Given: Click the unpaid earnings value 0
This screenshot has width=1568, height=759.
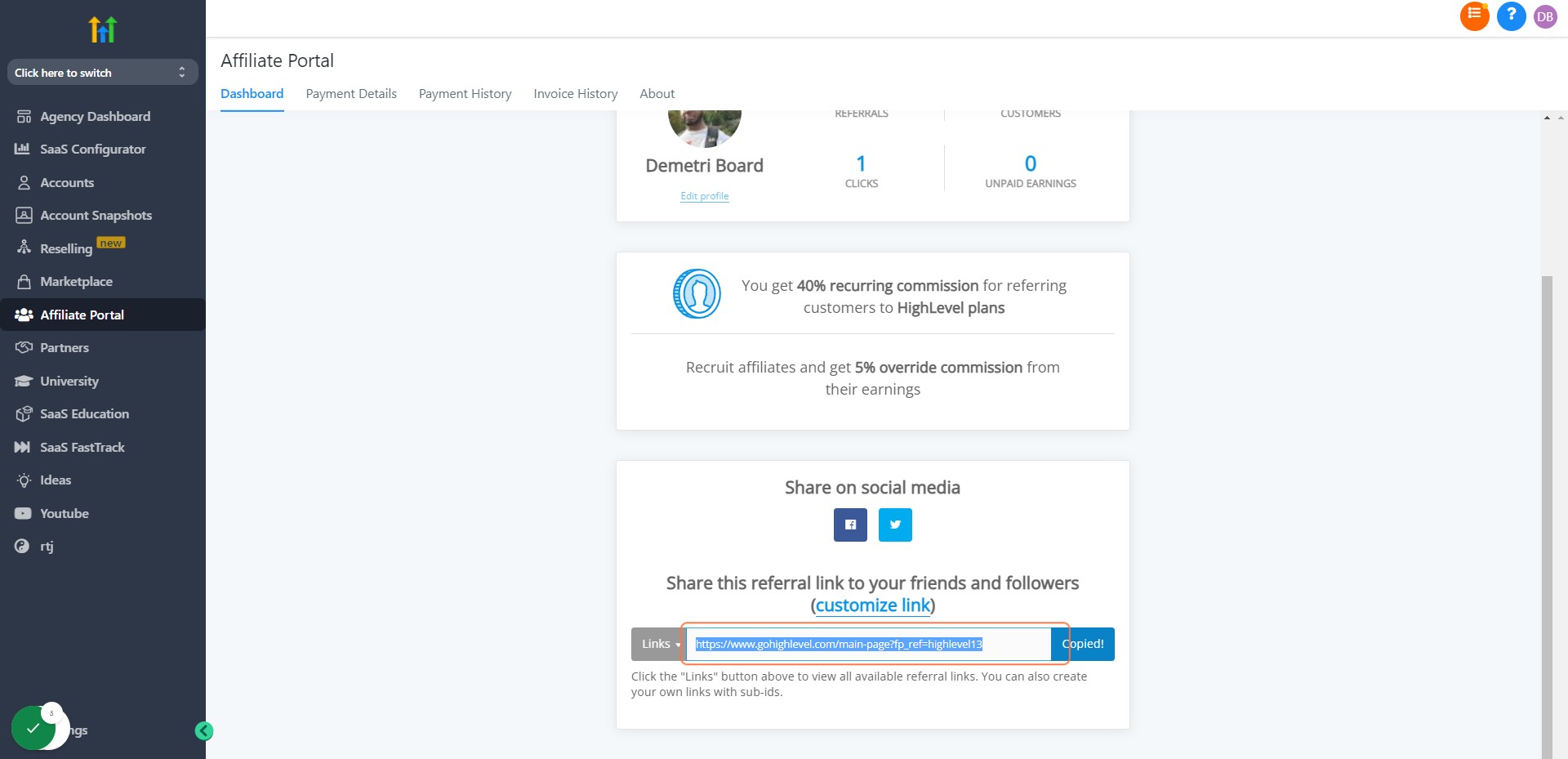Looking at the screenshot, I should (1031, 163).
